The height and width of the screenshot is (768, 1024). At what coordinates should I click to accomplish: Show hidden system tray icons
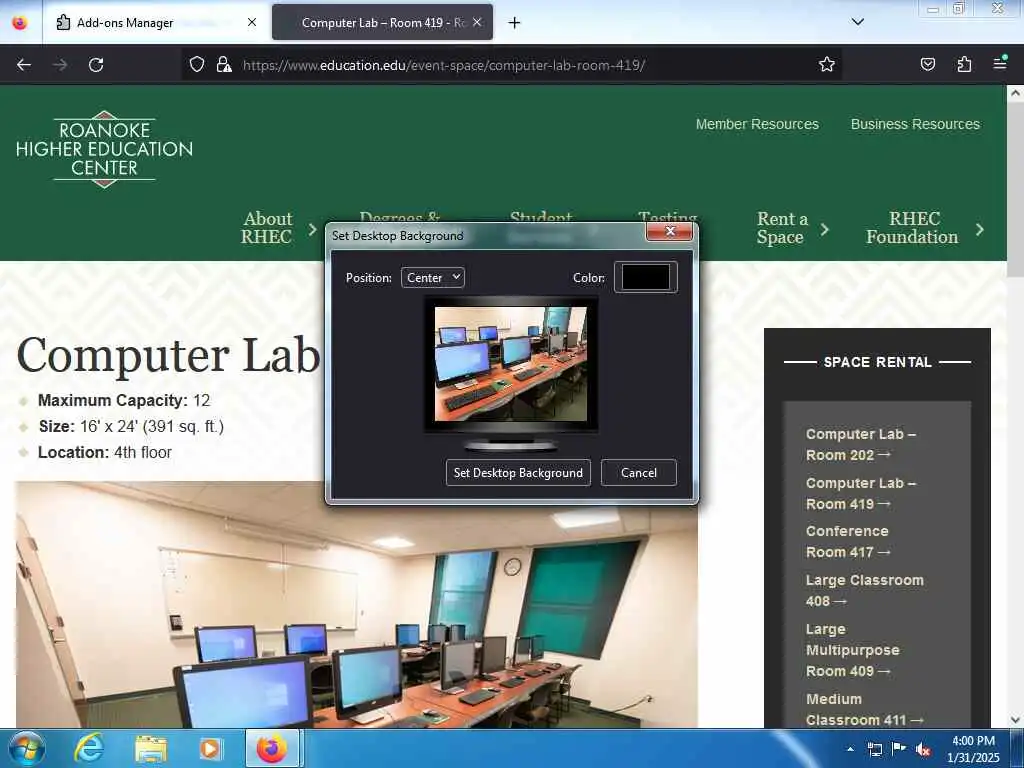click(850, 749)
